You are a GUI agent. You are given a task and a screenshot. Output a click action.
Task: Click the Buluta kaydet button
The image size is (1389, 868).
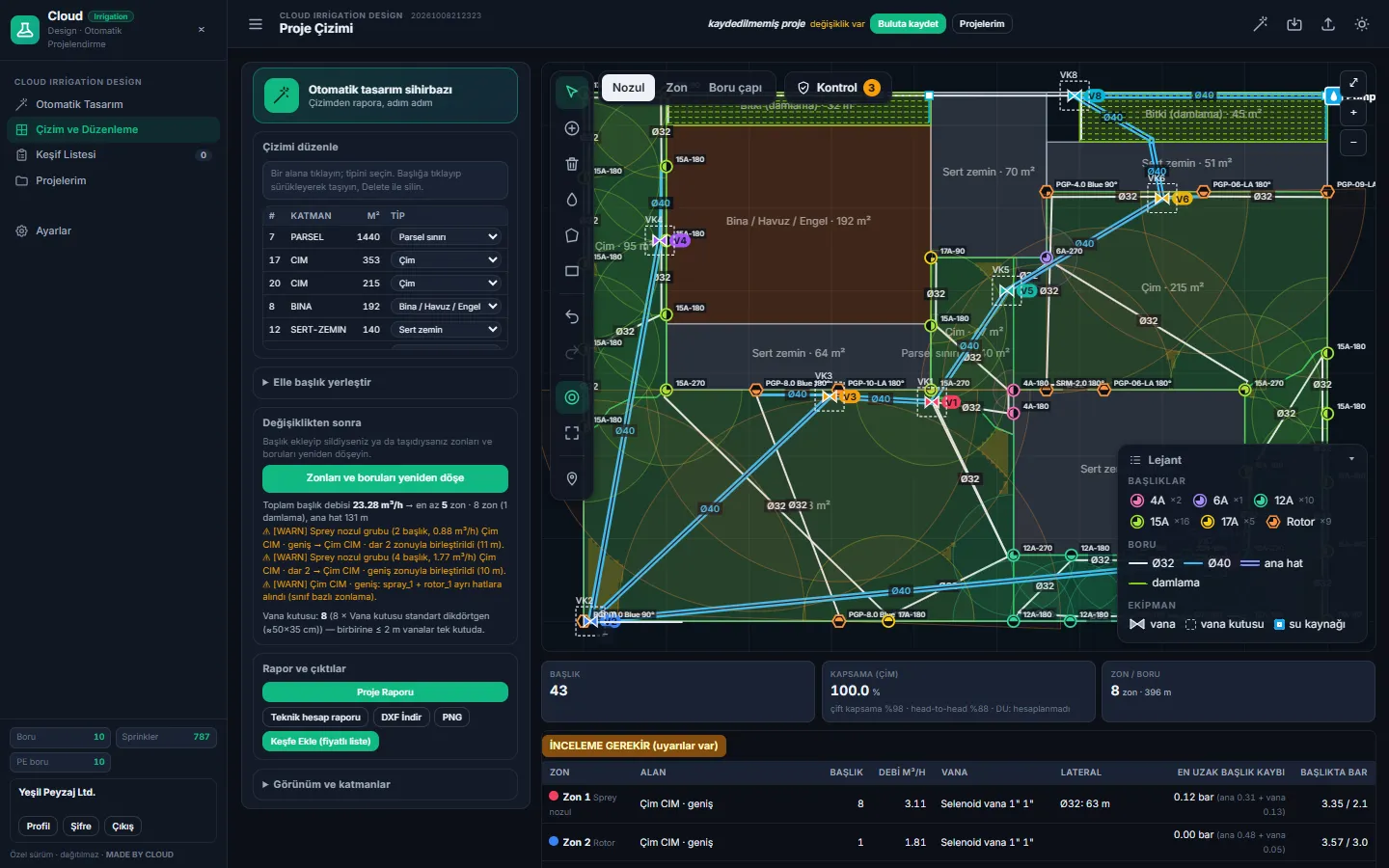(x=908, y=24)
